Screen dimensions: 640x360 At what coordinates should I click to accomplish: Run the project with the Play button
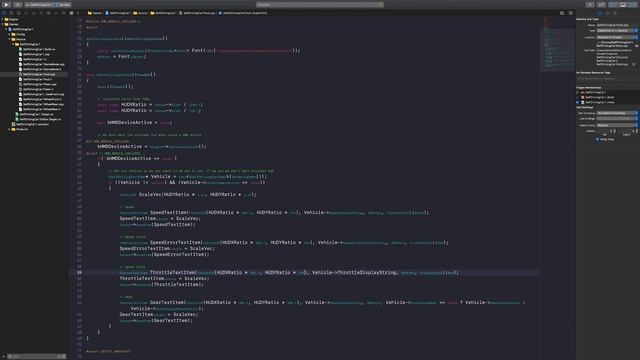pyautogui.click(x=7, y=4)
